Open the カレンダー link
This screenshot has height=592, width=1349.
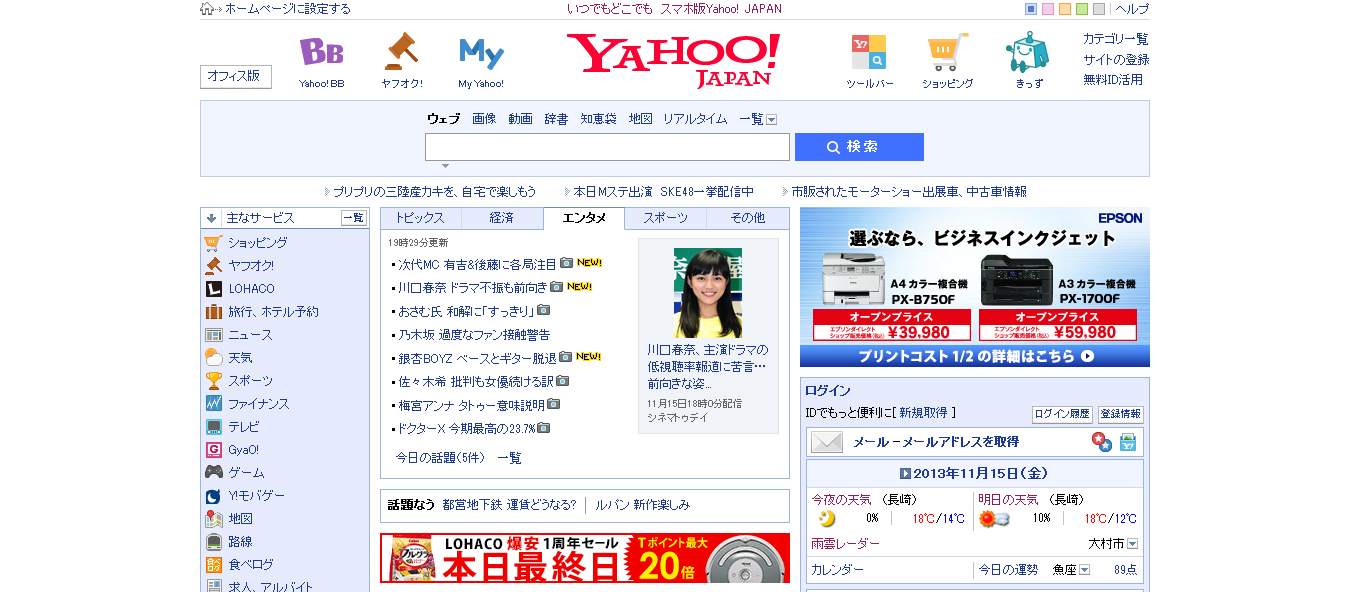point(837,570)
